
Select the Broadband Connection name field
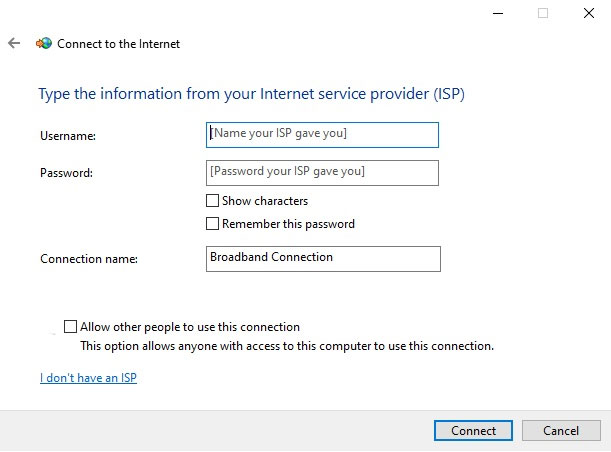click(323, 259)
